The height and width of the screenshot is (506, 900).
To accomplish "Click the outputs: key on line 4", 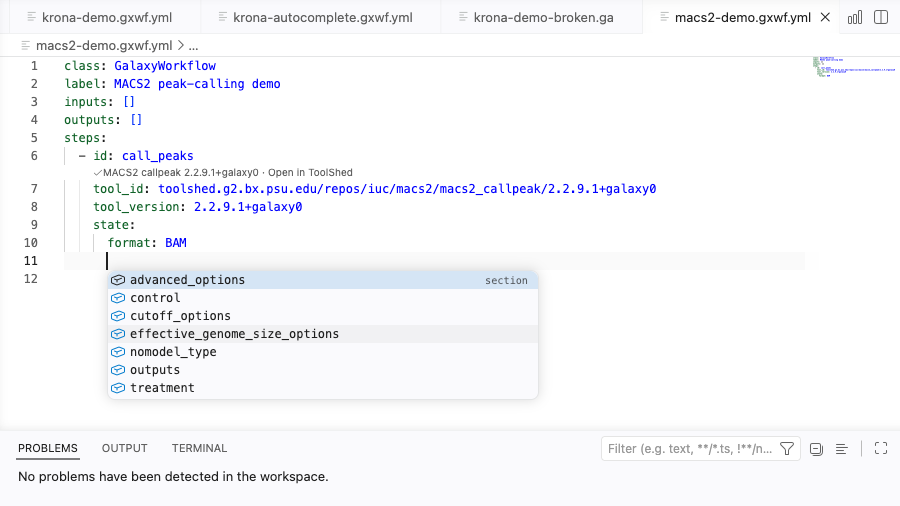I will pyautogui.click(x=92, y=120).
